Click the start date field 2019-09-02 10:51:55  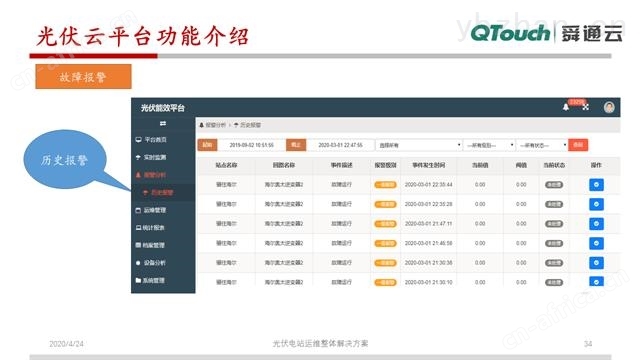pyautogui.click(x=251, y=145)
